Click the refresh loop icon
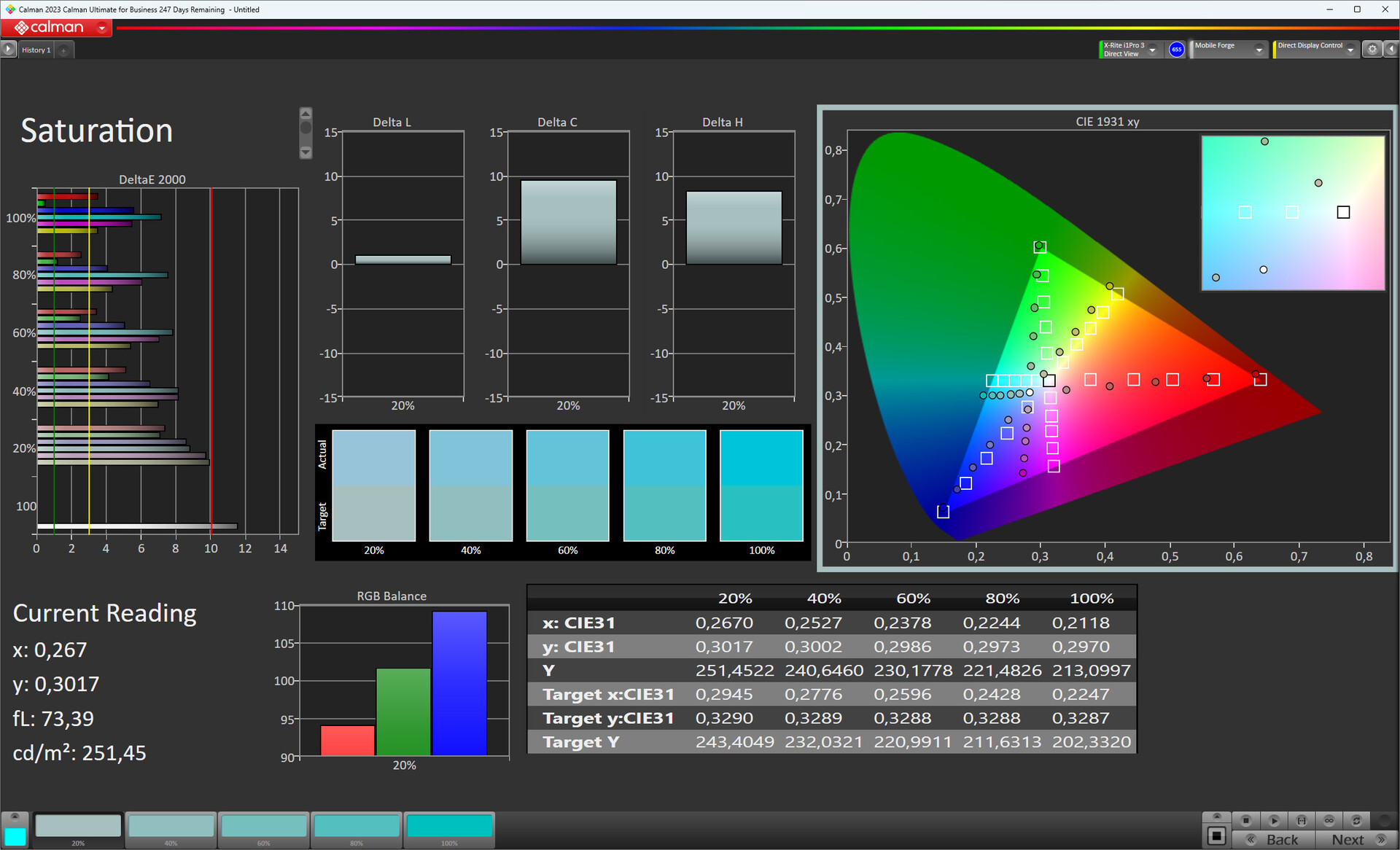The width and height of the screenshot is (1400, 850). click(1356, 820)
